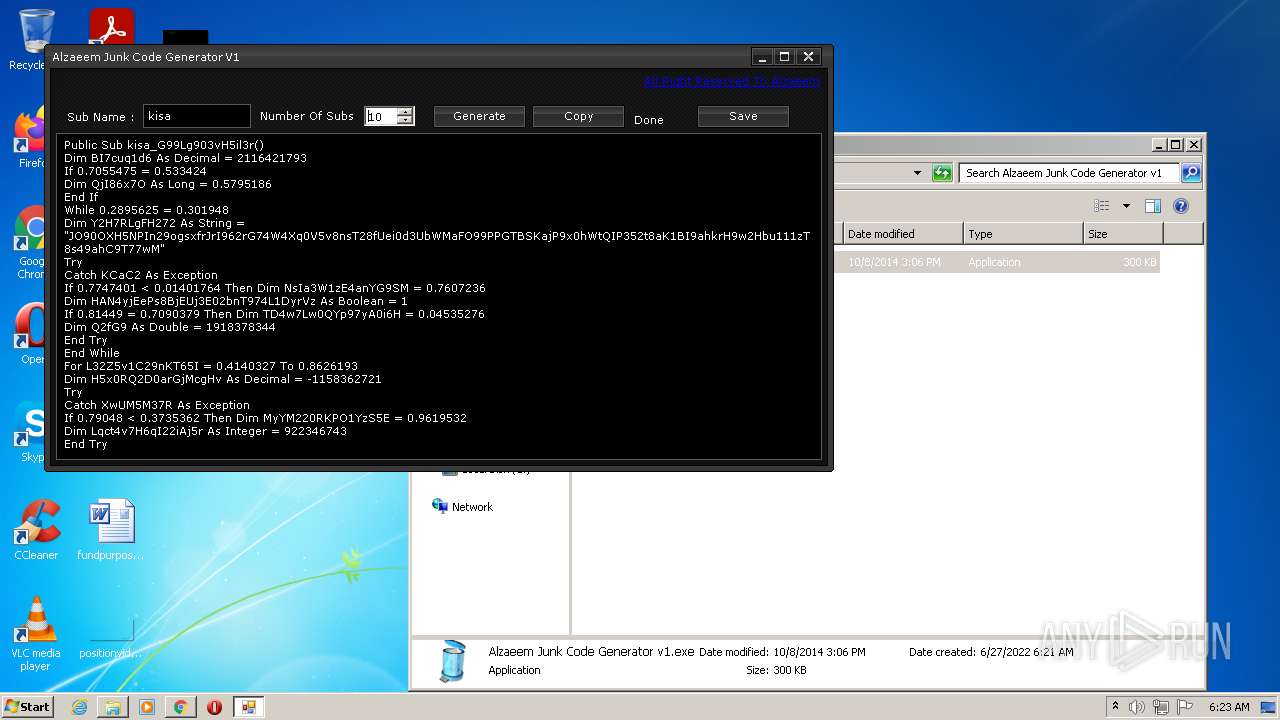Image resolution: width=1280 pixels, height=720 pixels.
Task: Focus the Sub Name input field
Action: click(196, 116)
